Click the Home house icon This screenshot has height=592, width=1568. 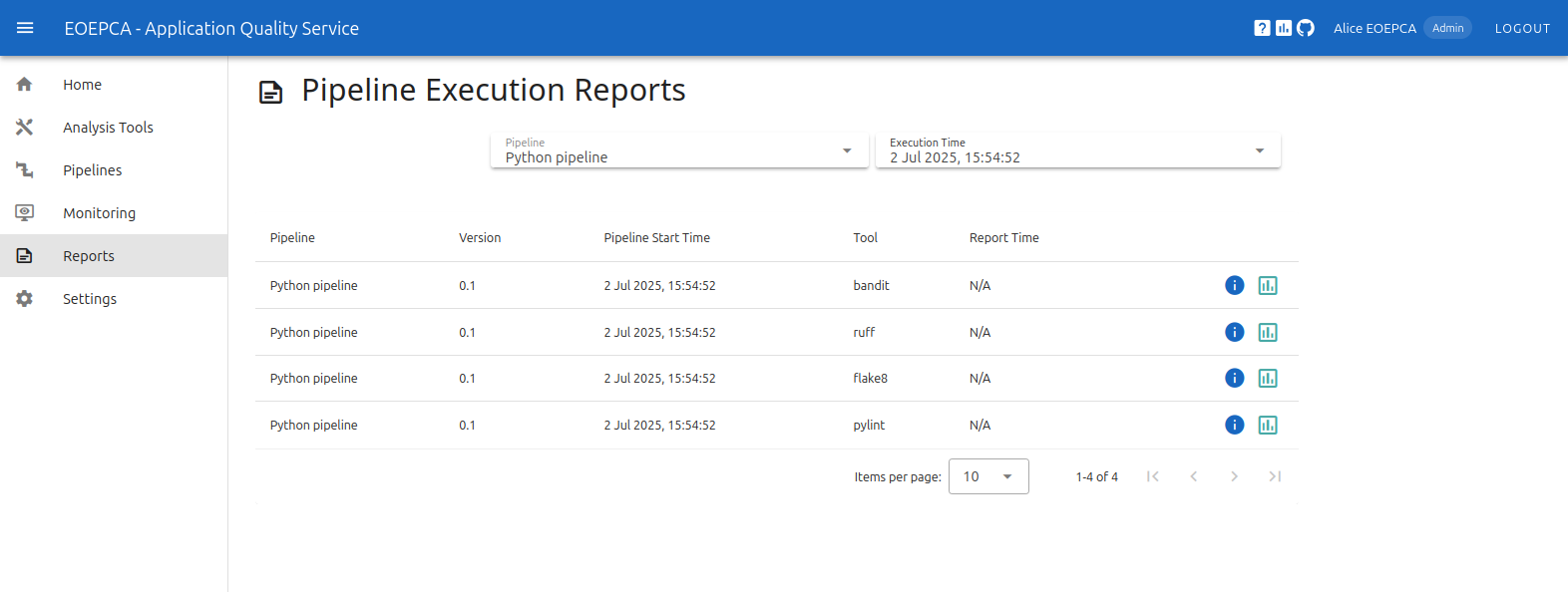[x=25, y=85]
